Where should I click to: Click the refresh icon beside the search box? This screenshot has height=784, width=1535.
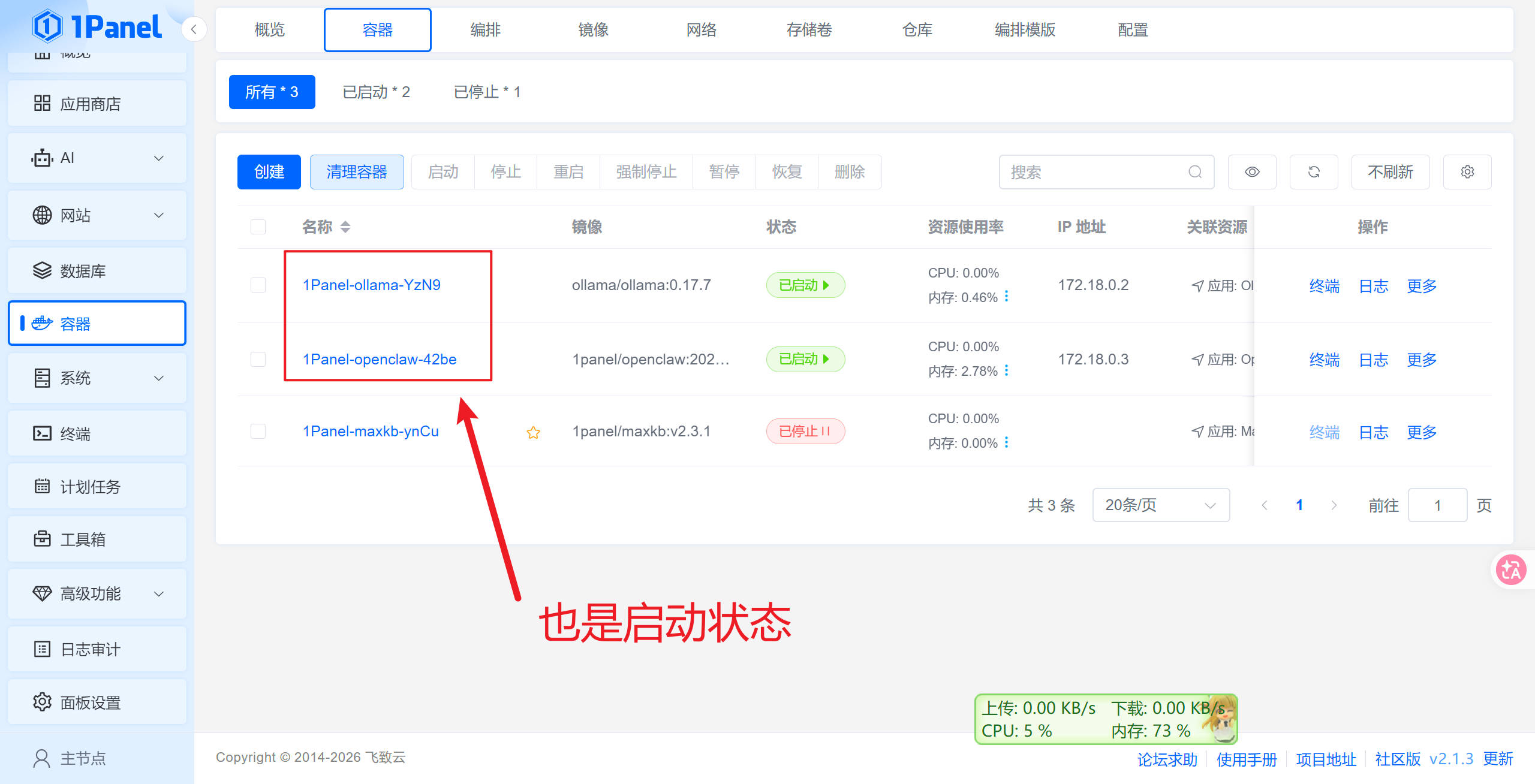(x=1313, y=172)
